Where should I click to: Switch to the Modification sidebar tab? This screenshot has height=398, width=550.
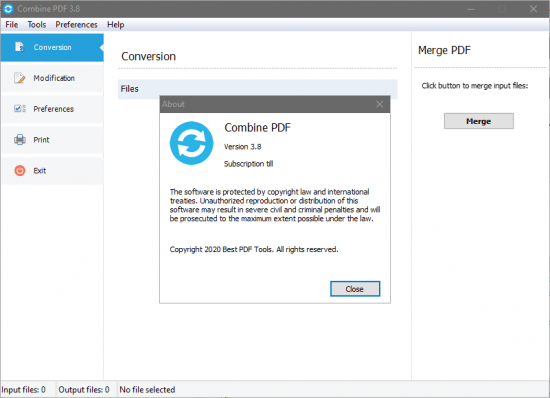click(x=53, y=78)
